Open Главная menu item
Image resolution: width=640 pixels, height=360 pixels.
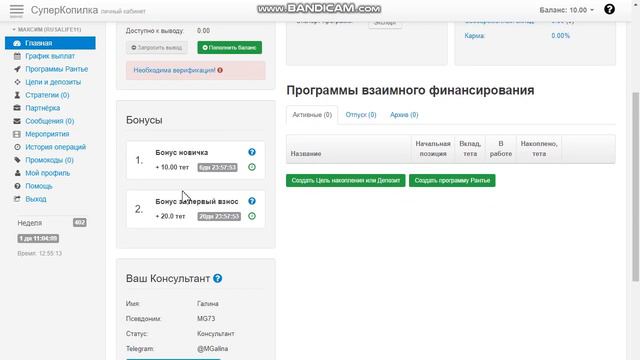[50, 43]
